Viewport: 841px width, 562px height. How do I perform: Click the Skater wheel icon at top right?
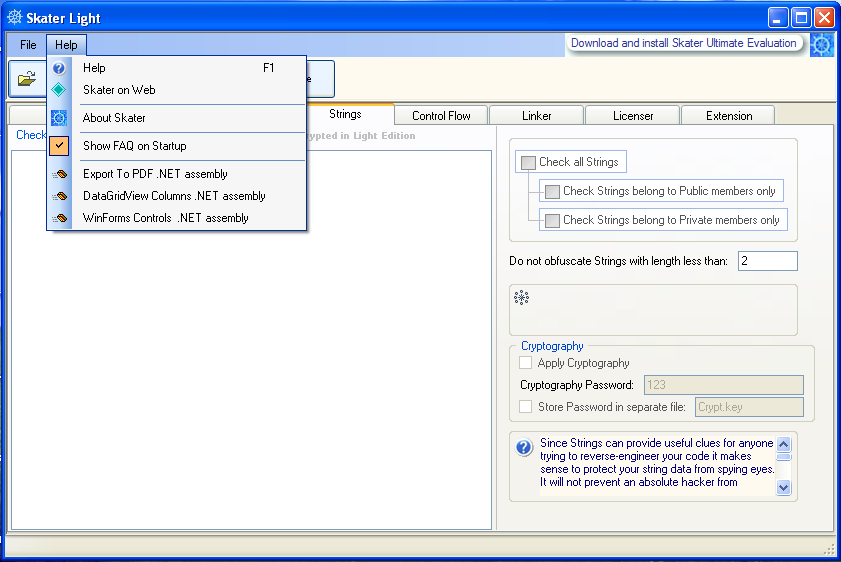coord(822,45)
